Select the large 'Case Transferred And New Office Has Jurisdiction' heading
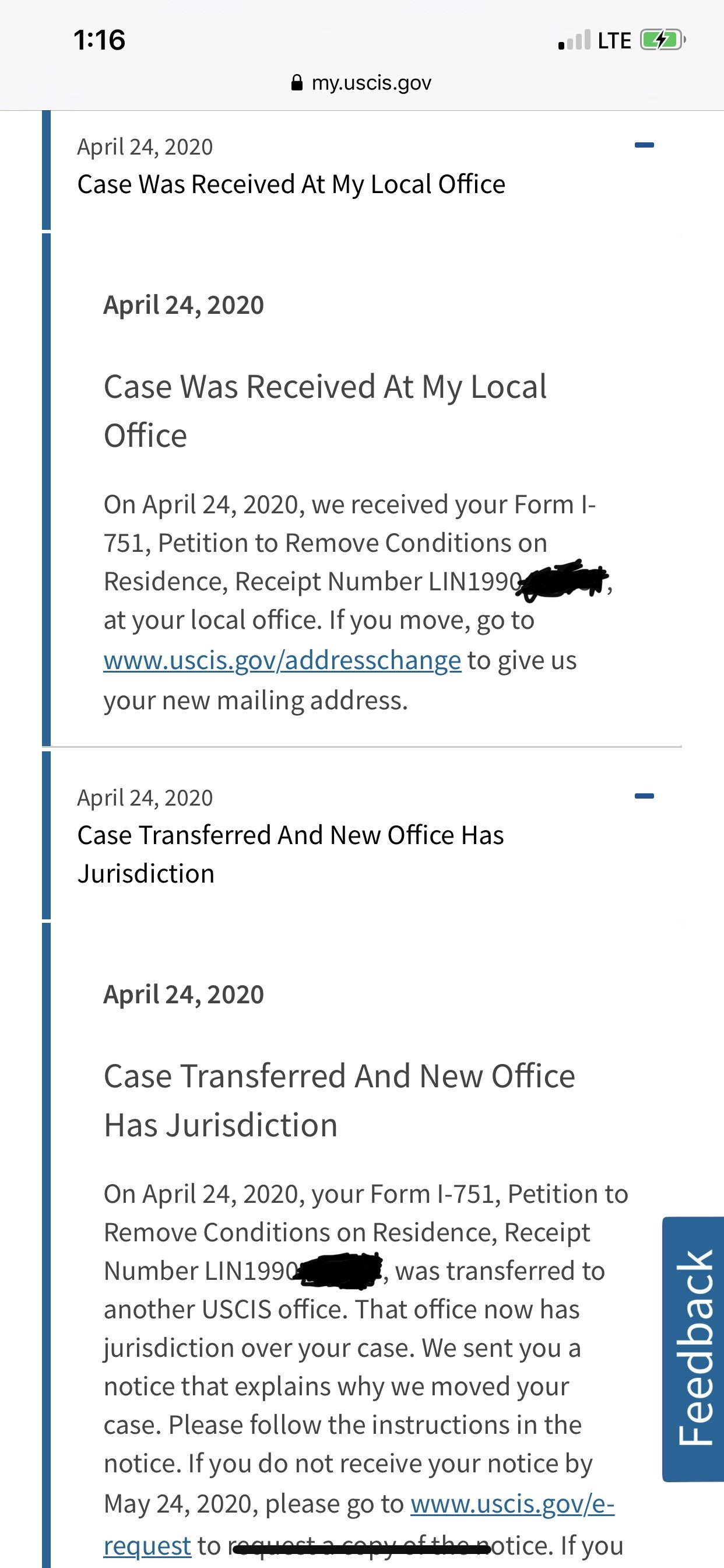This screenshot has height=1568, width=724. point(339,1101)
